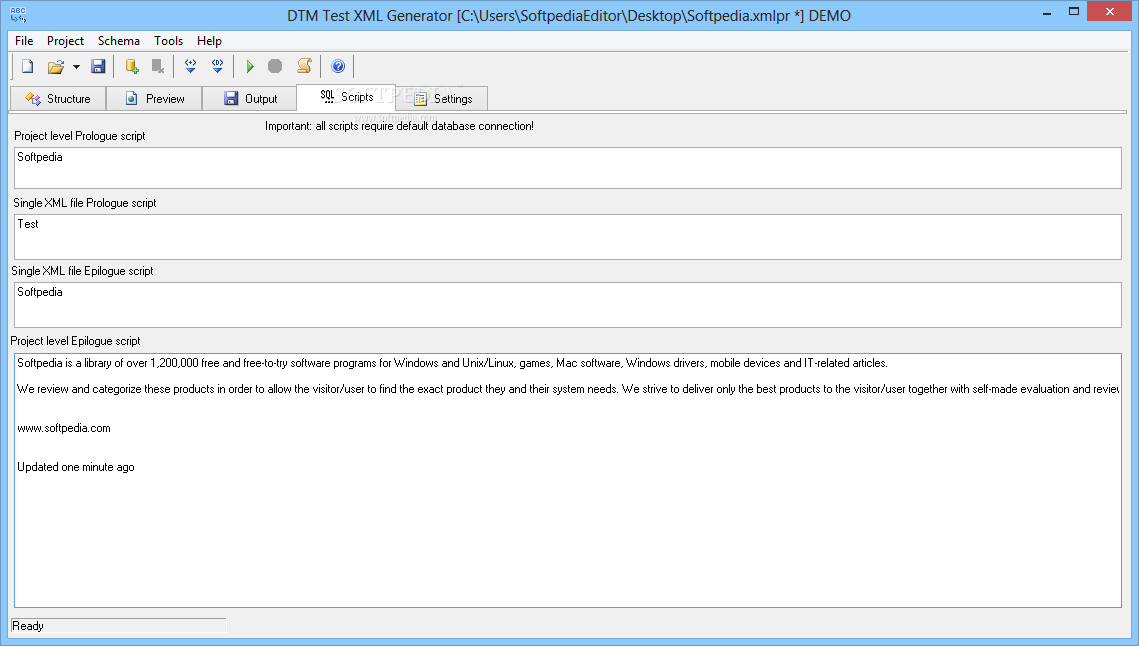The height and width of the screenshot is (646, 1139).
Task: Open the Schema menu
Action: [118, 41]
